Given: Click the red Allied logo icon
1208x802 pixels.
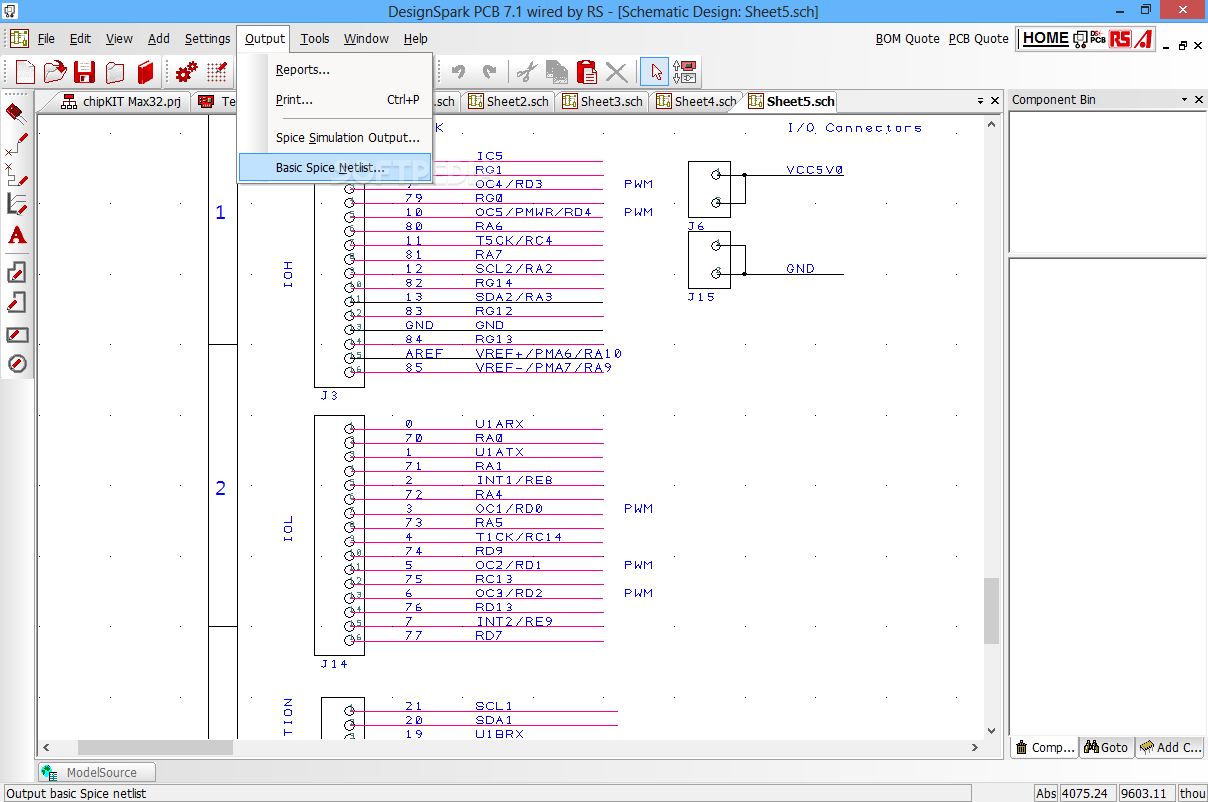Looking at the screenshot, I should click(x=1143, y=39).
